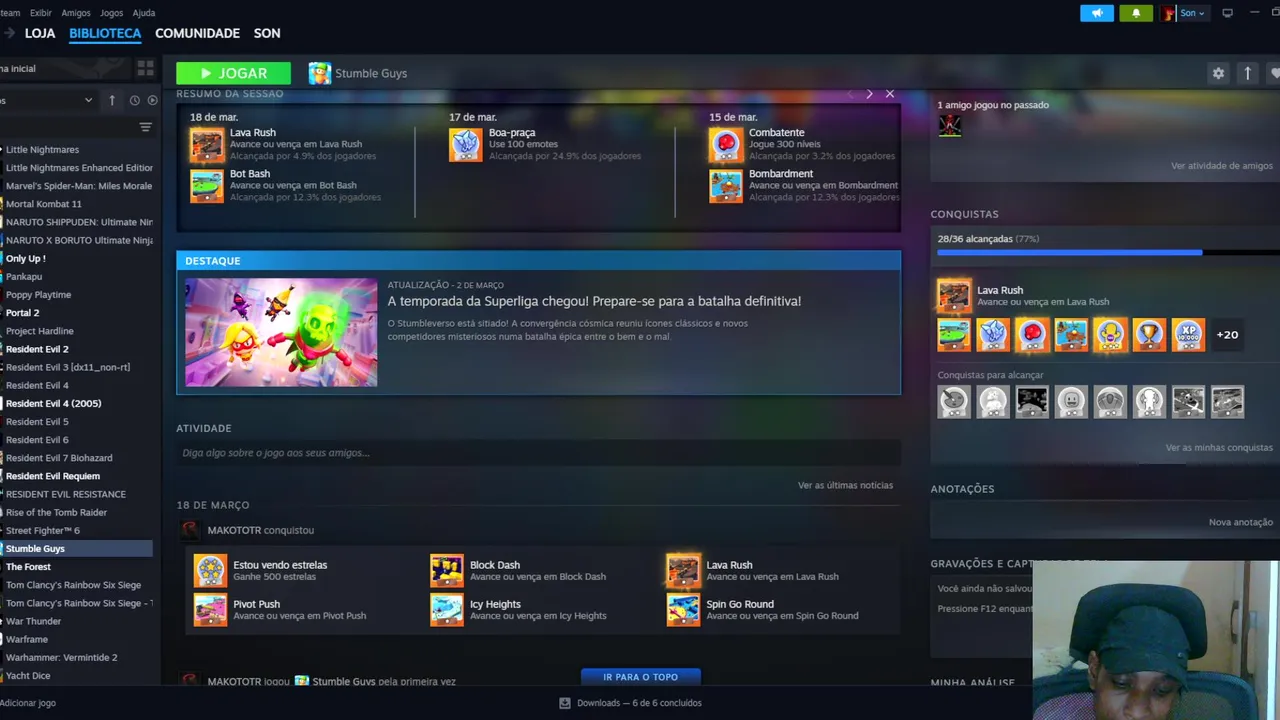The width and height of the screenshot is (1280, 720).
Task: Click friend avatar under 1 amigo jogou
Action: pyautogui.click(x=950, y=125)
